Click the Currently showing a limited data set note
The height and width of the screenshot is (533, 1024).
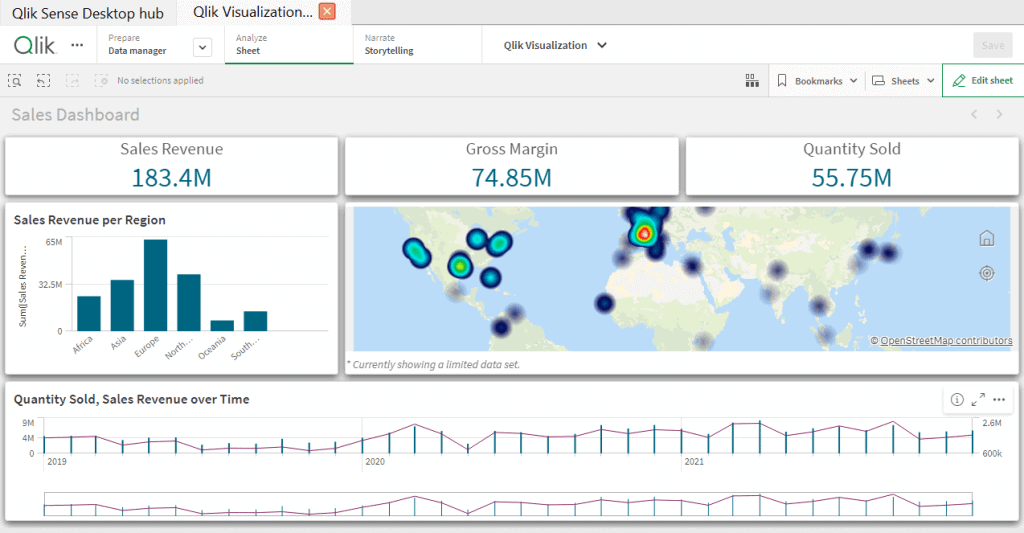click(433, 364)
